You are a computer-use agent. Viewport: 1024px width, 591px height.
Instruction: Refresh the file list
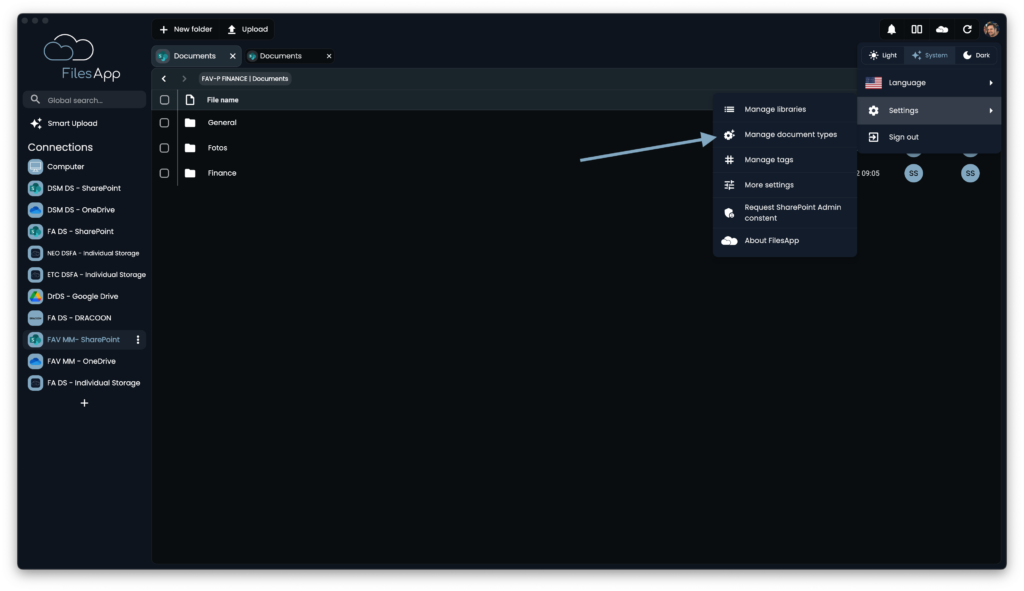967,29
